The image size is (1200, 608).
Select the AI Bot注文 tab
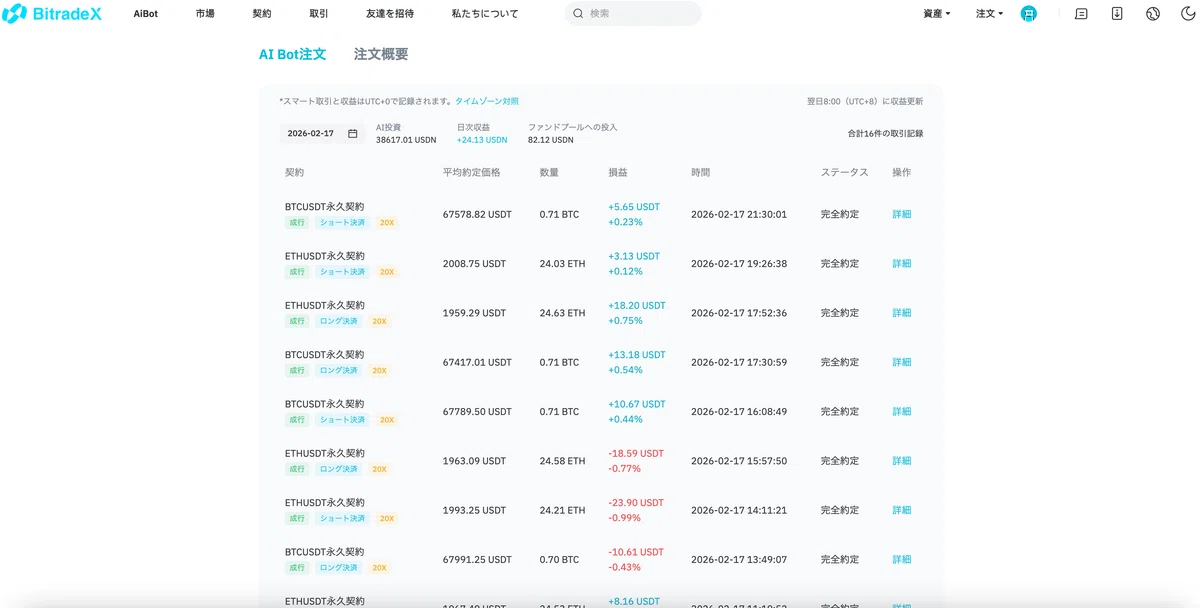tap(292, 54)
